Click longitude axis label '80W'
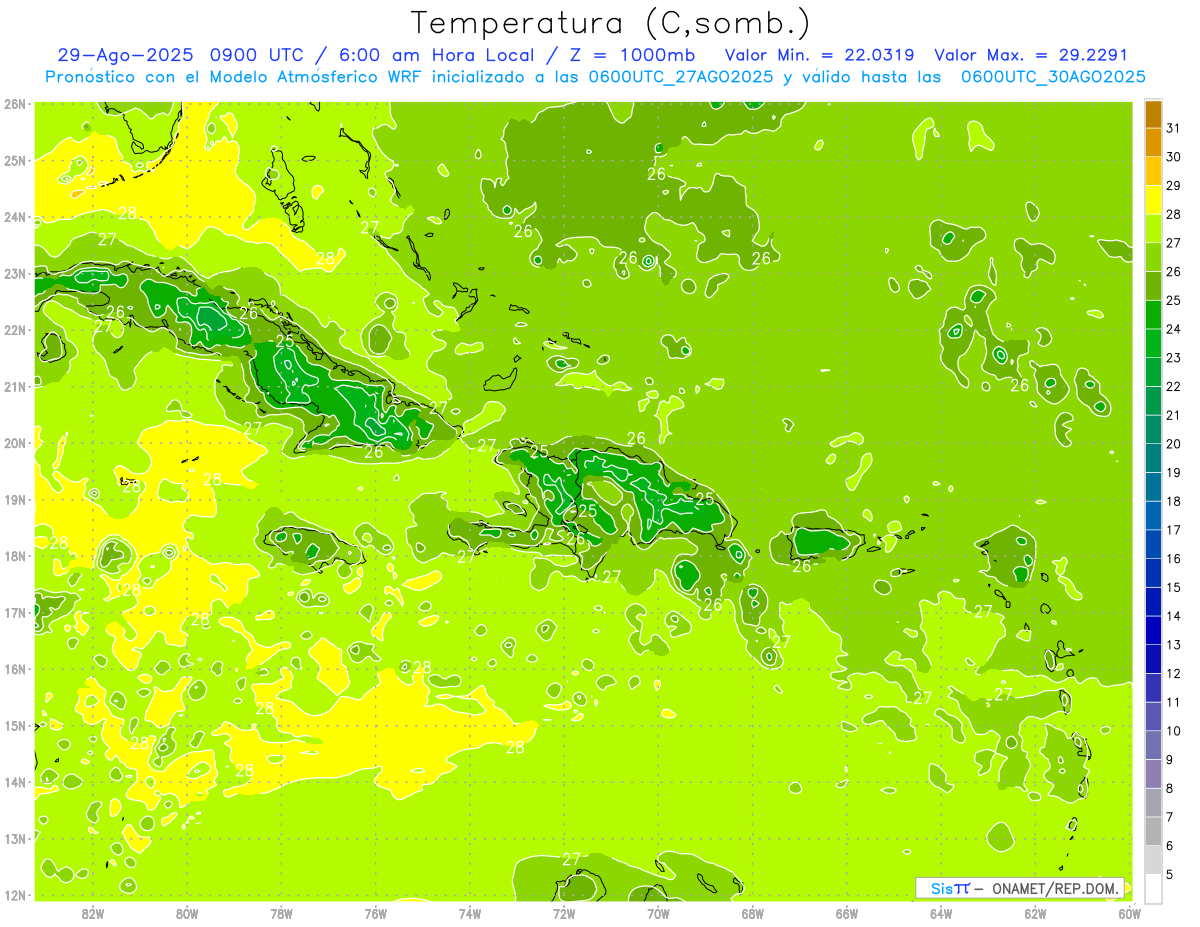This screenshot has width=1200, height=927. [x=187, y=912]
